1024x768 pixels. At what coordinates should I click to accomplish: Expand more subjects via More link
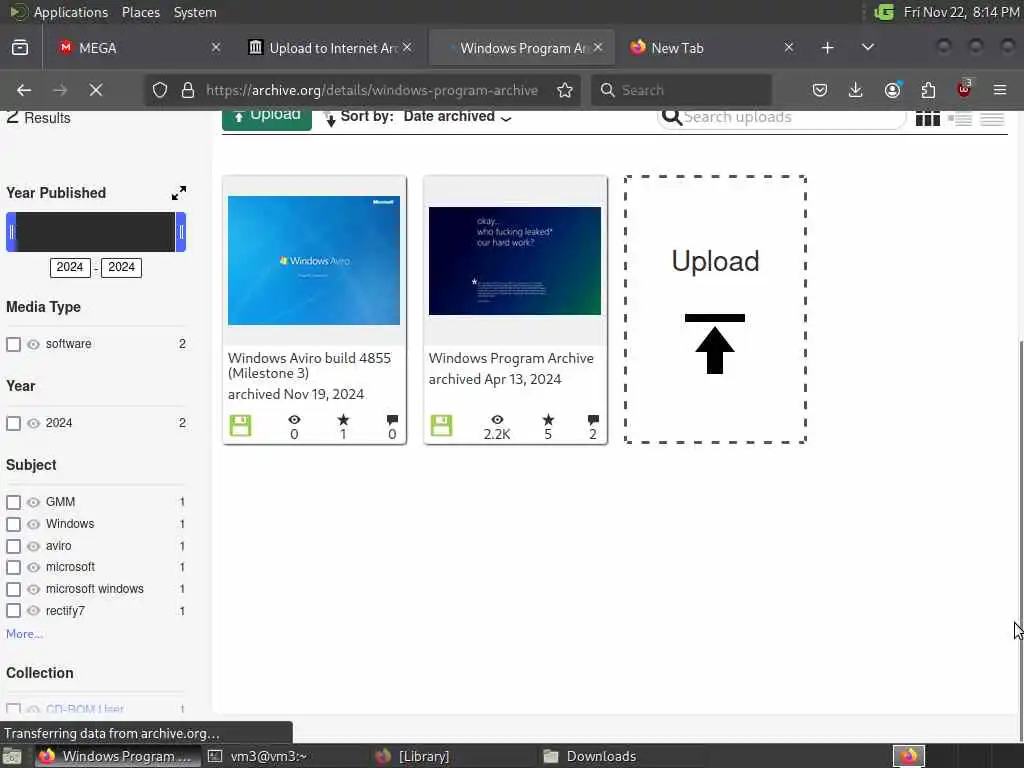coord(24,633)
